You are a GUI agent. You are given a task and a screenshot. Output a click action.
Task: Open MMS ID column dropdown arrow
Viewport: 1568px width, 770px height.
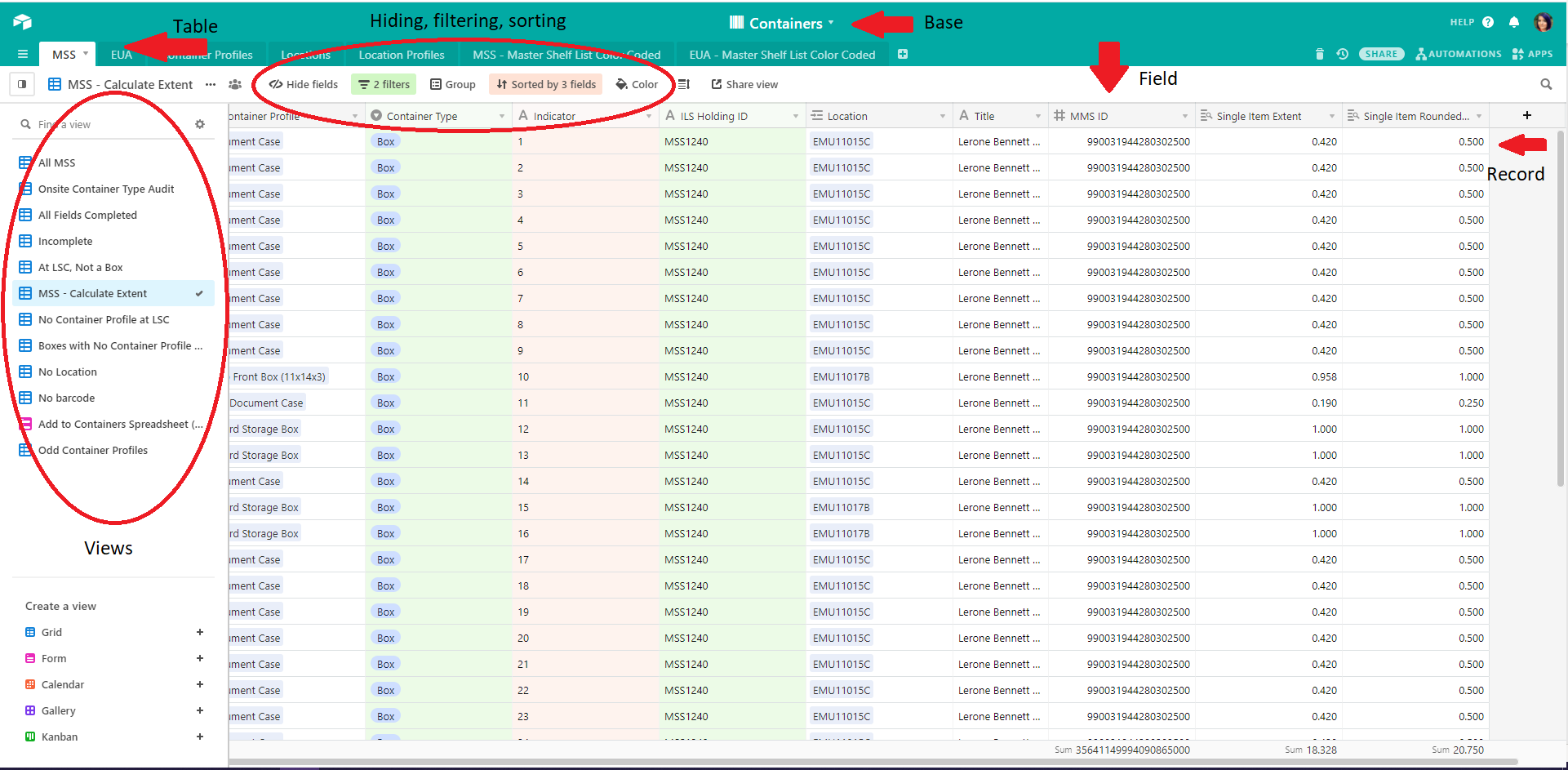[1184, 116]
